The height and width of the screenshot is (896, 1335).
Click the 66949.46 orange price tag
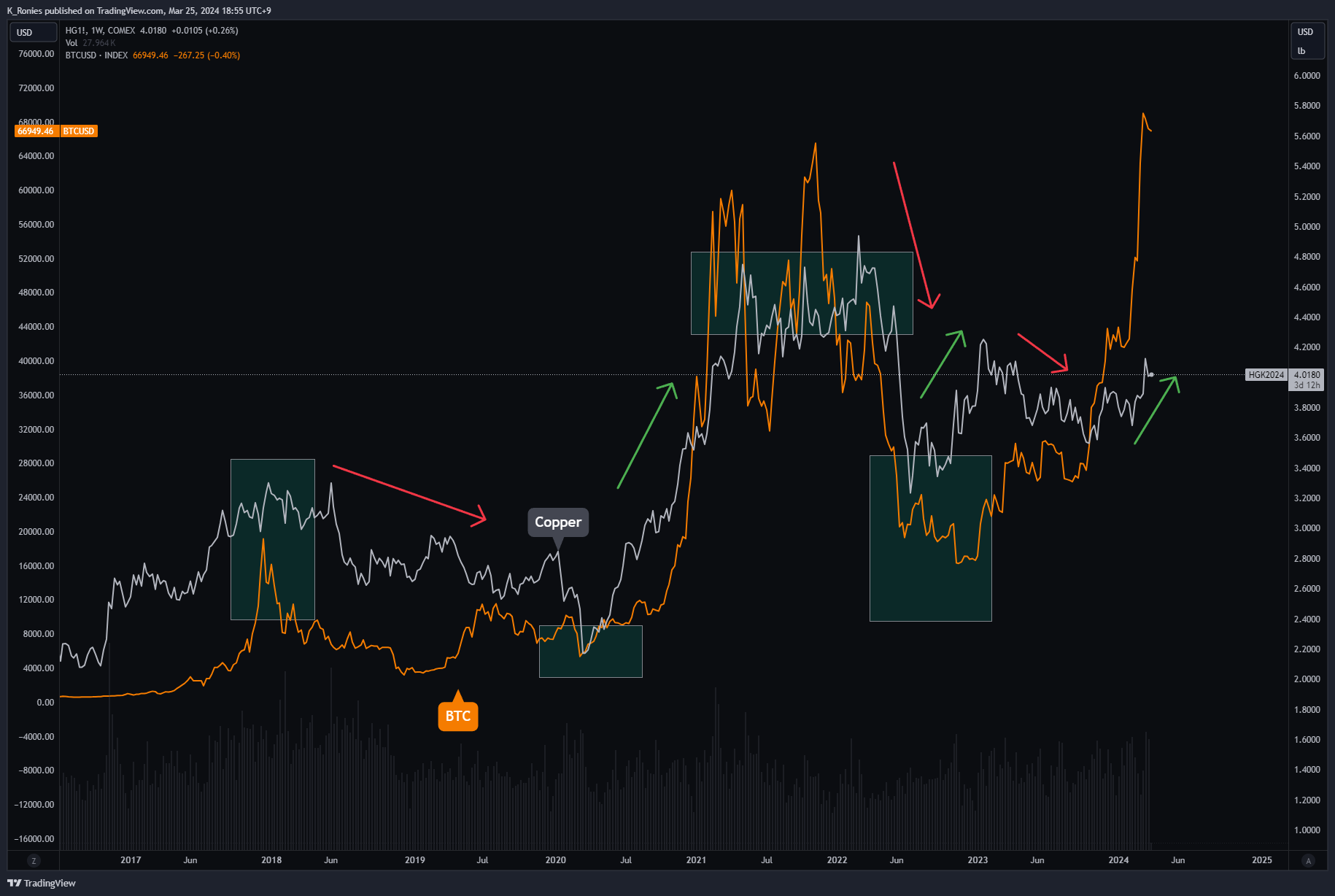click(36, 131)
